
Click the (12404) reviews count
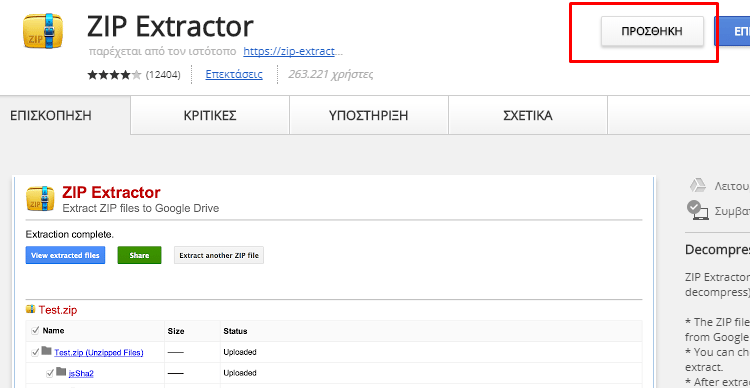(x=163, y=75)
